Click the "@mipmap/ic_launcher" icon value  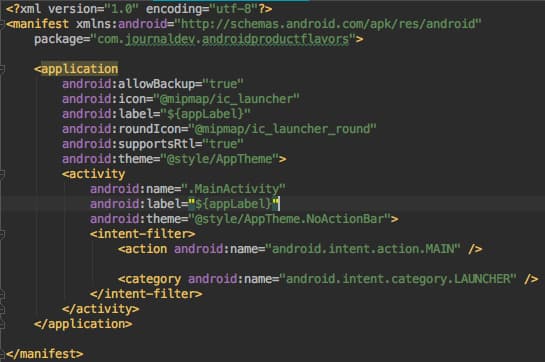click(226, 99)
